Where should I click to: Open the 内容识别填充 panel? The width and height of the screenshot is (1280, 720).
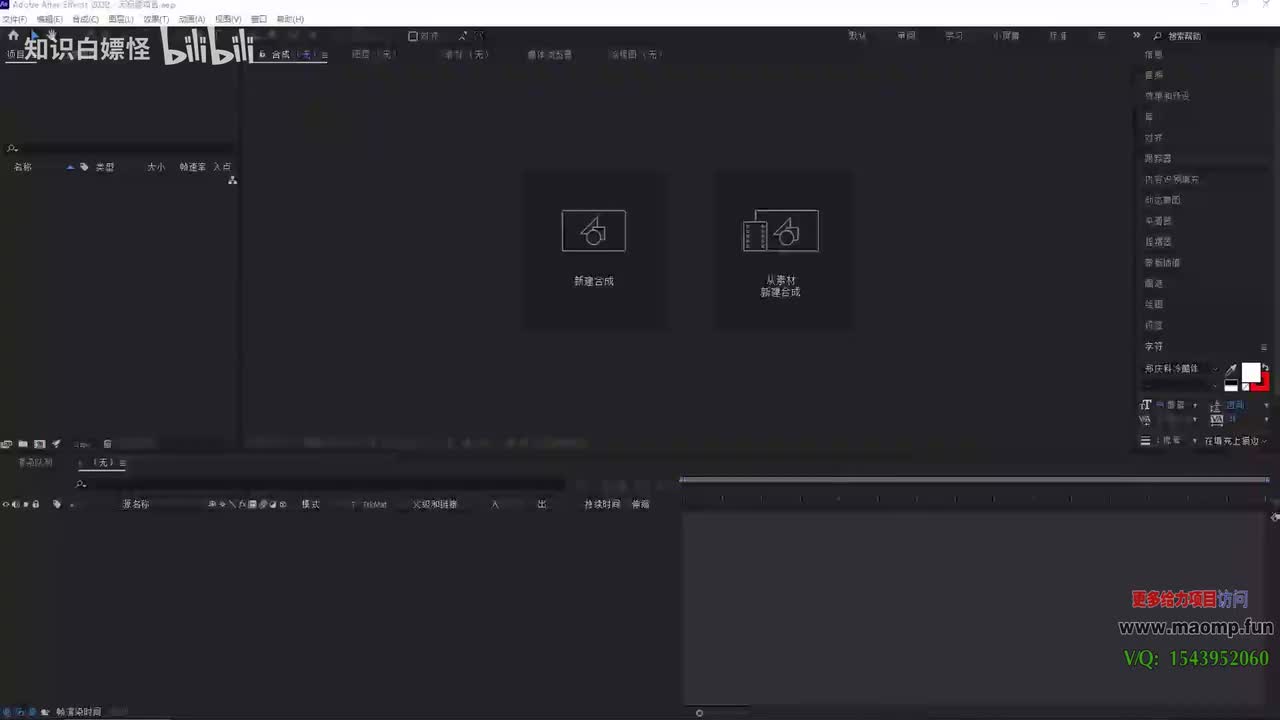tap(1172, 180)
